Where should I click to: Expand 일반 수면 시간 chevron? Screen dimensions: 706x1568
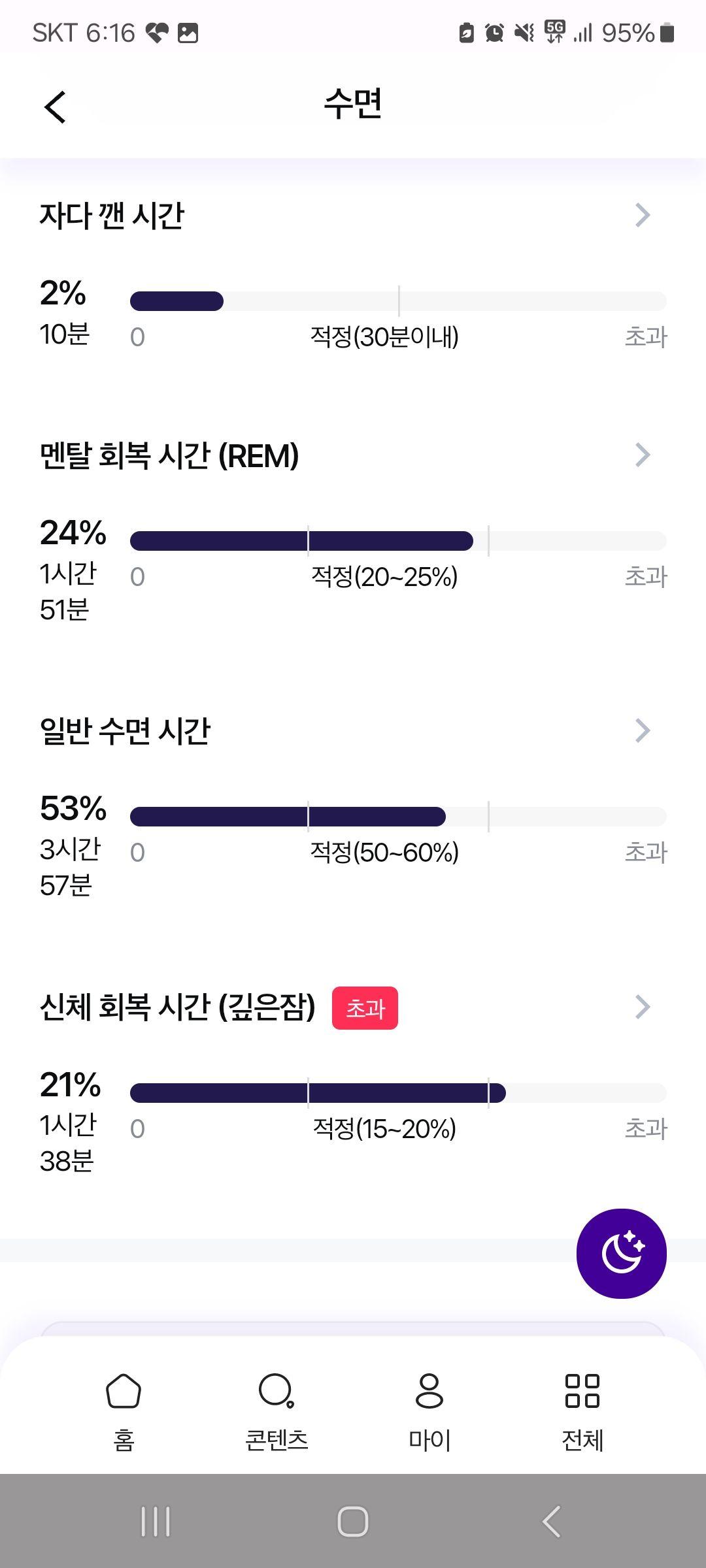pos(643,730)
